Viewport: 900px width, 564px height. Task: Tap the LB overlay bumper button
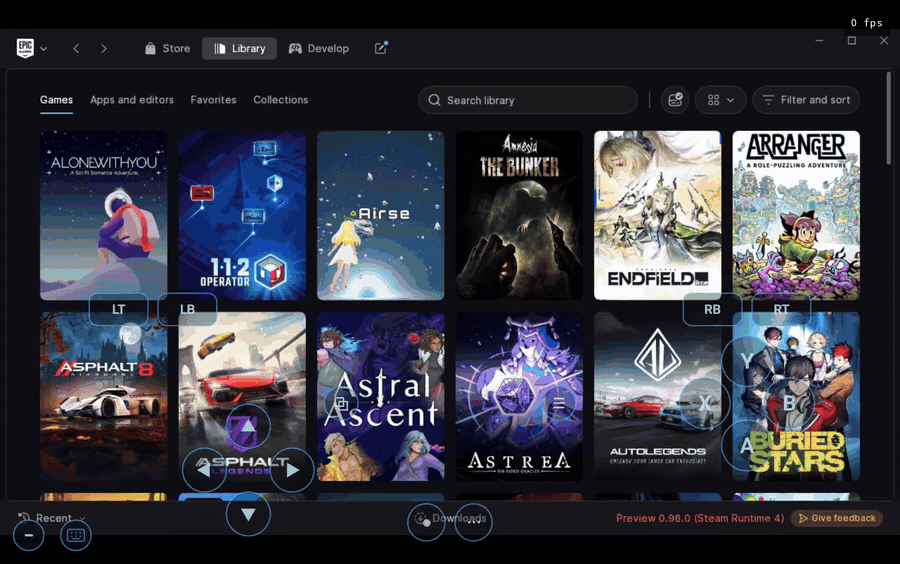pos(187,309)
